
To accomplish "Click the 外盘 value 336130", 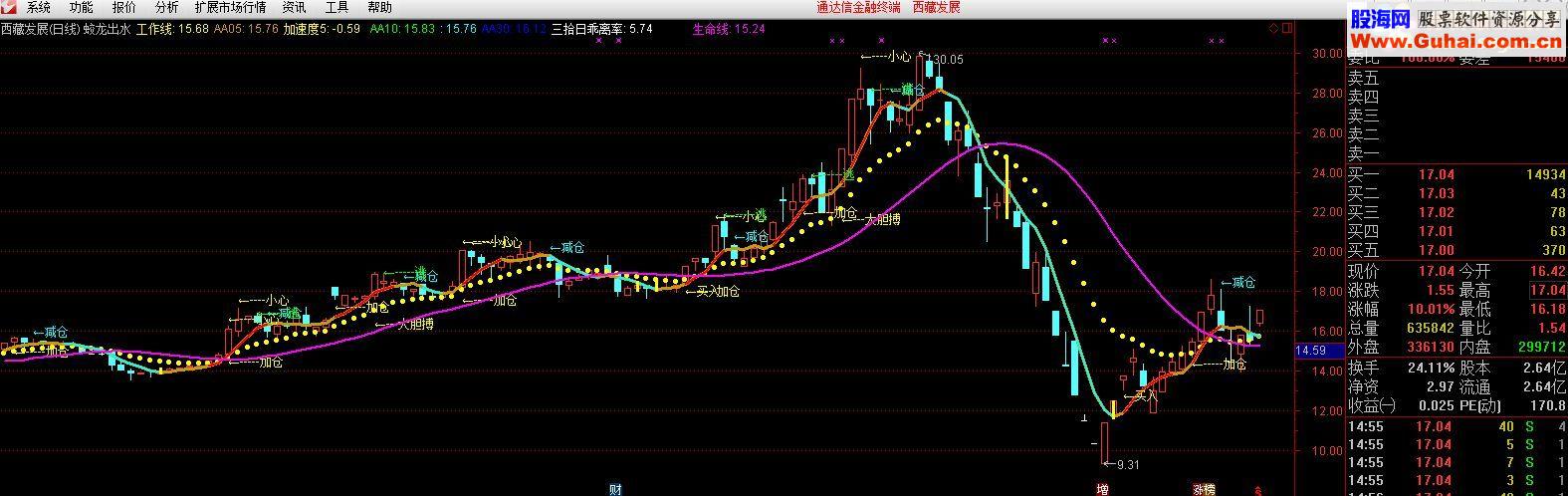I will point(1431,347).
